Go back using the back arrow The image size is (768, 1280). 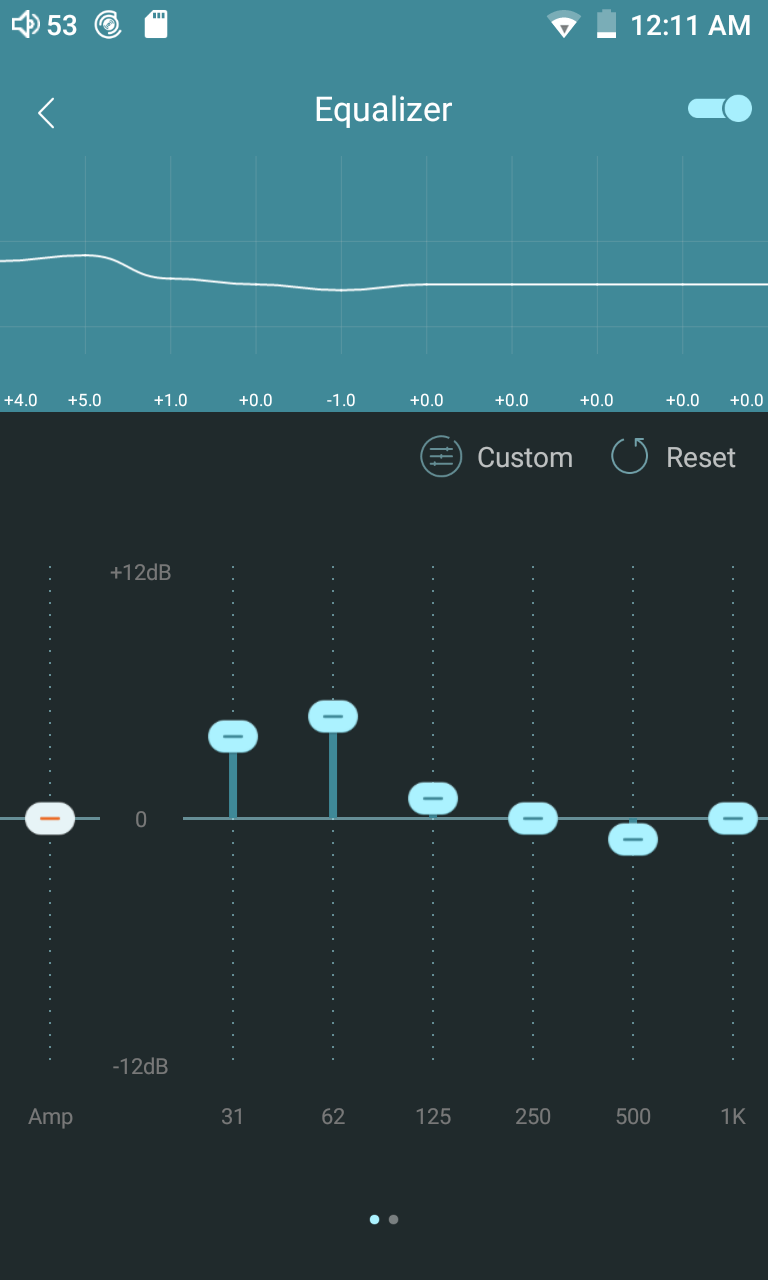tap(46, 113)
